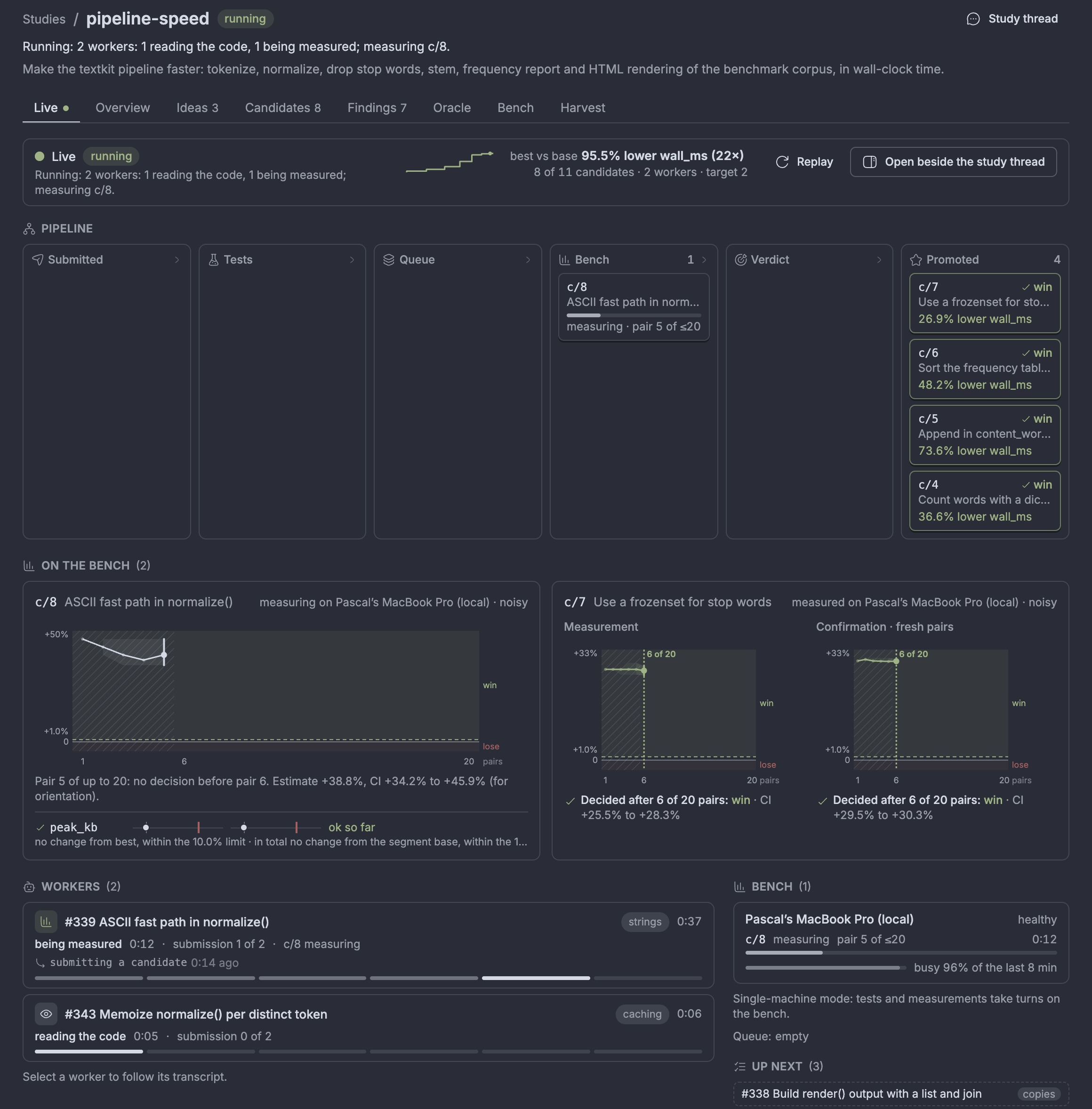Click the split-panel icon in Open beside button
1092x1109 pixels.
869,162
